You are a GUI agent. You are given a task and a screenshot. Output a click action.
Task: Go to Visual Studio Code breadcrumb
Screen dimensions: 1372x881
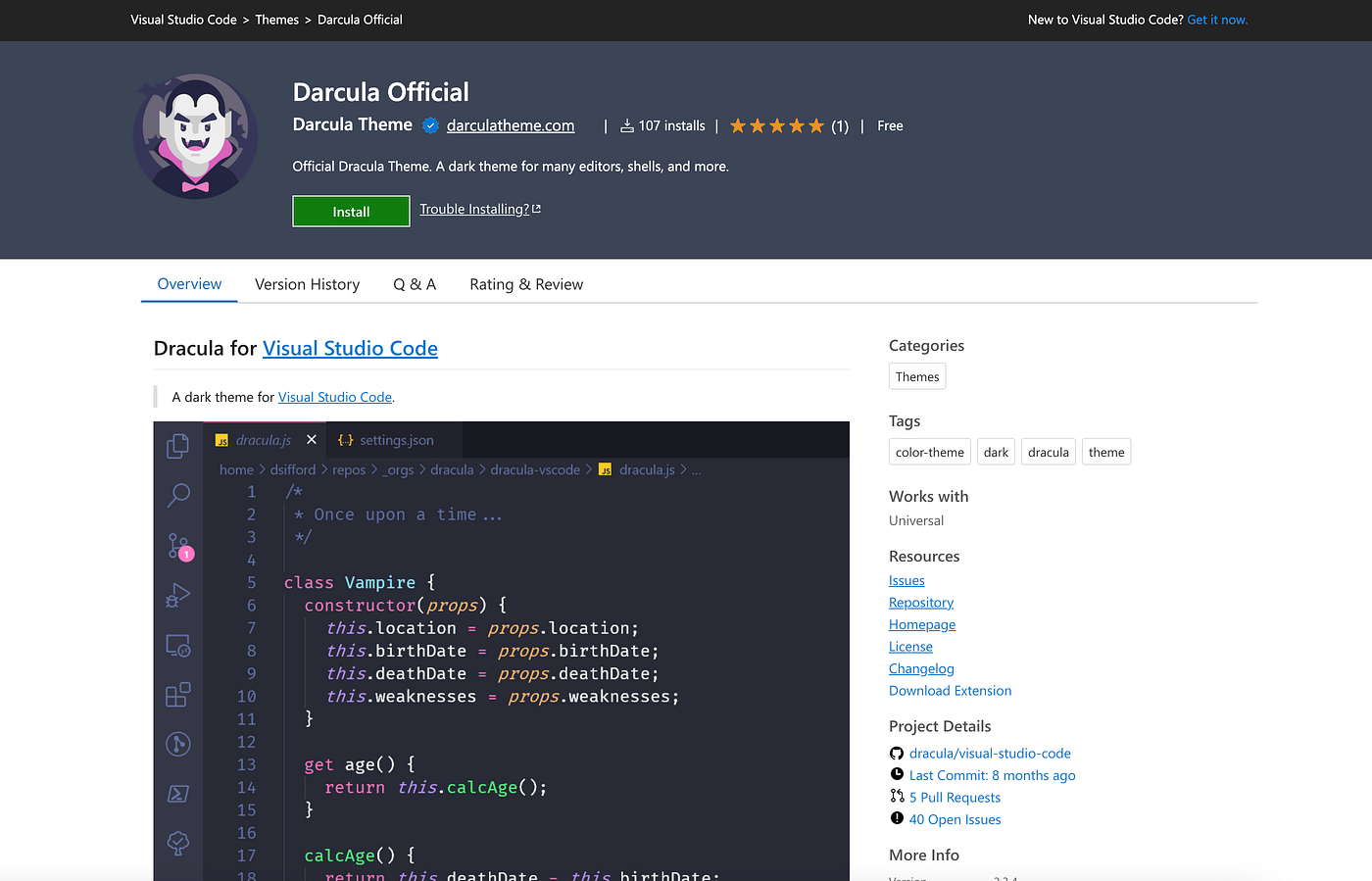[x=183, y=20]
